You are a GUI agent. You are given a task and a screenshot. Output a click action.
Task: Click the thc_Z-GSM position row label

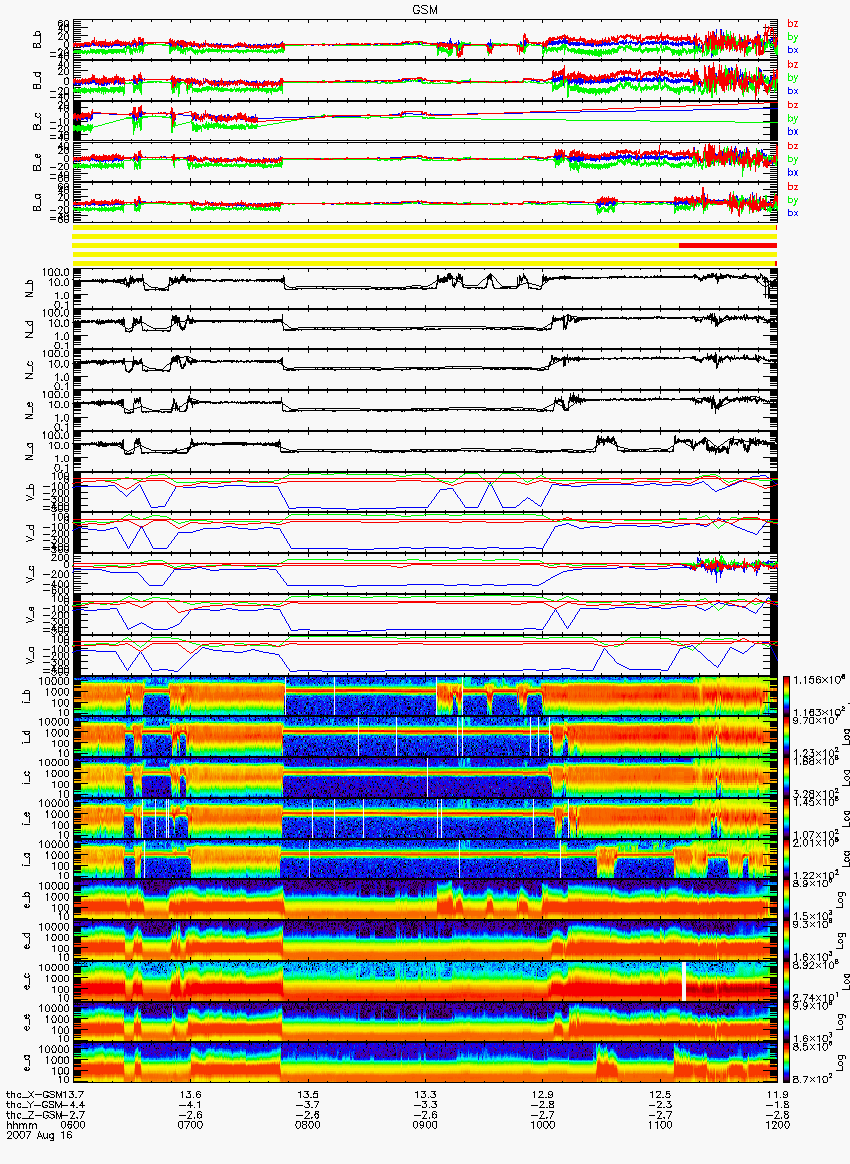coord(36,1115)
